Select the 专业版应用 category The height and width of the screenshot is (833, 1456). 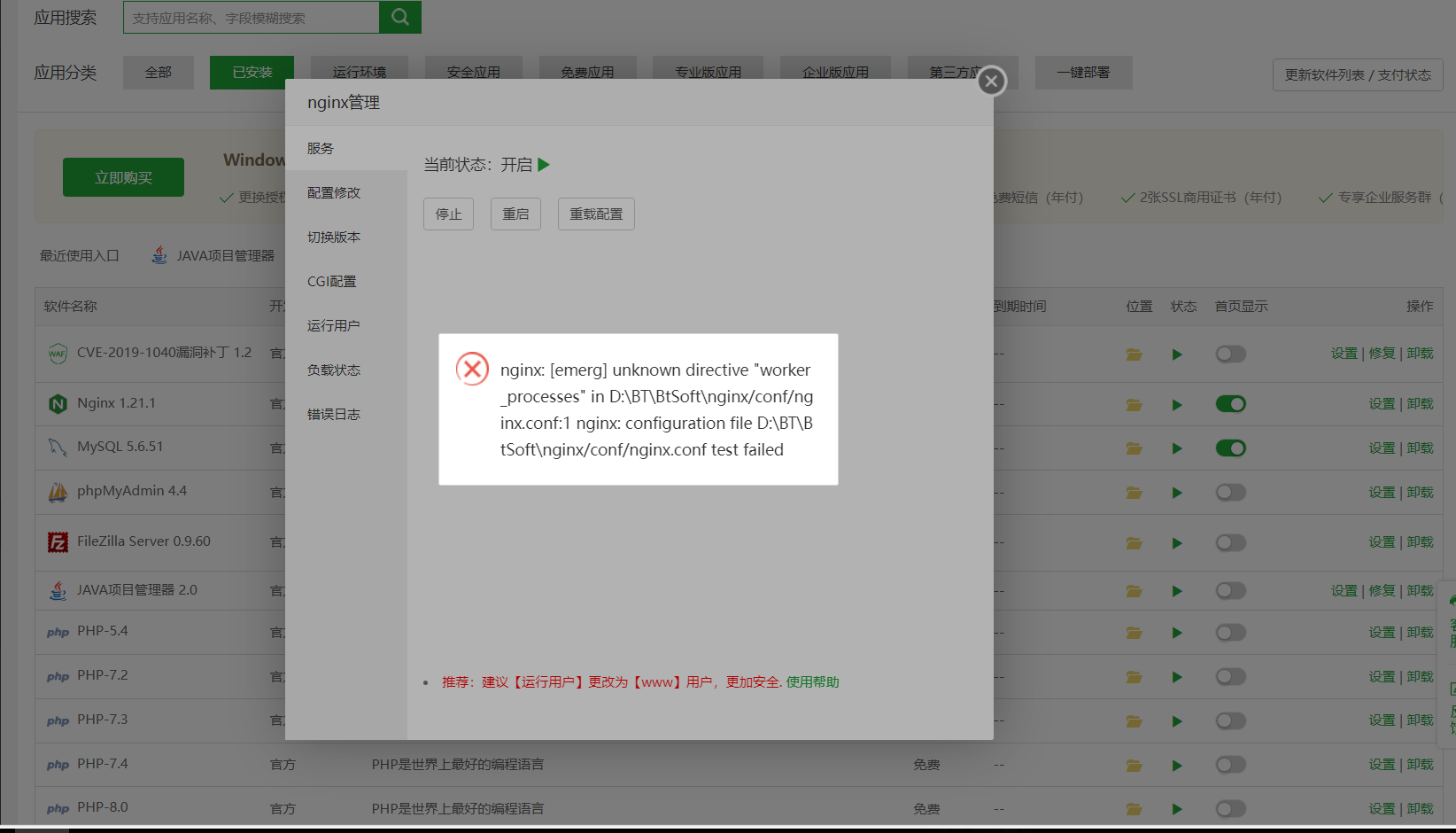[x=708, y=73]
